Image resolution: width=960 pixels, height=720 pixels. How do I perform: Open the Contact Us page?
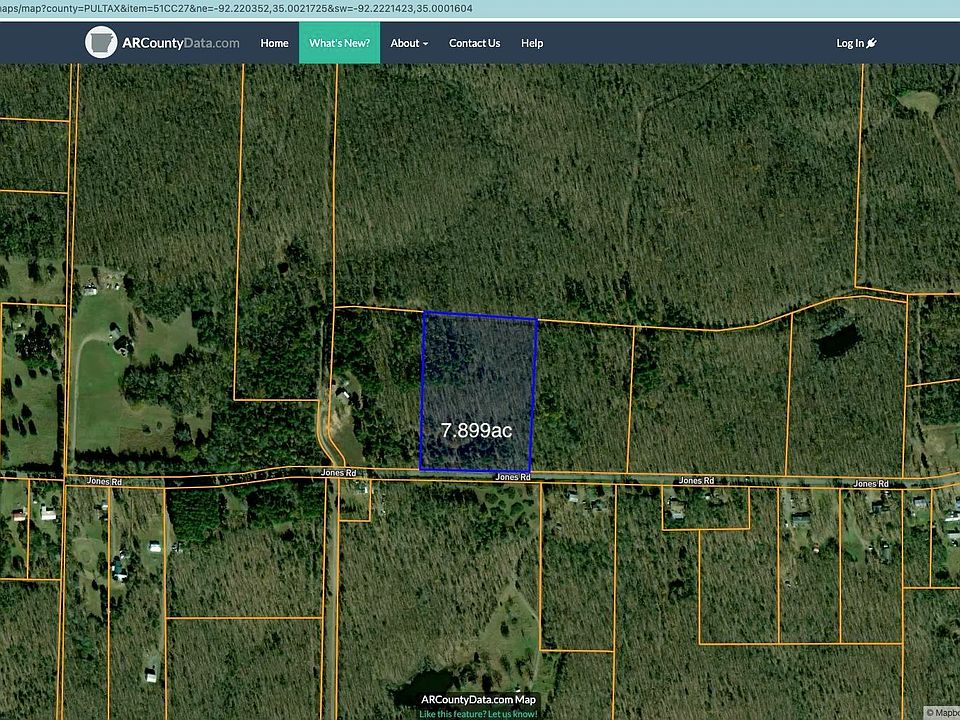click(x=474, y=43)
